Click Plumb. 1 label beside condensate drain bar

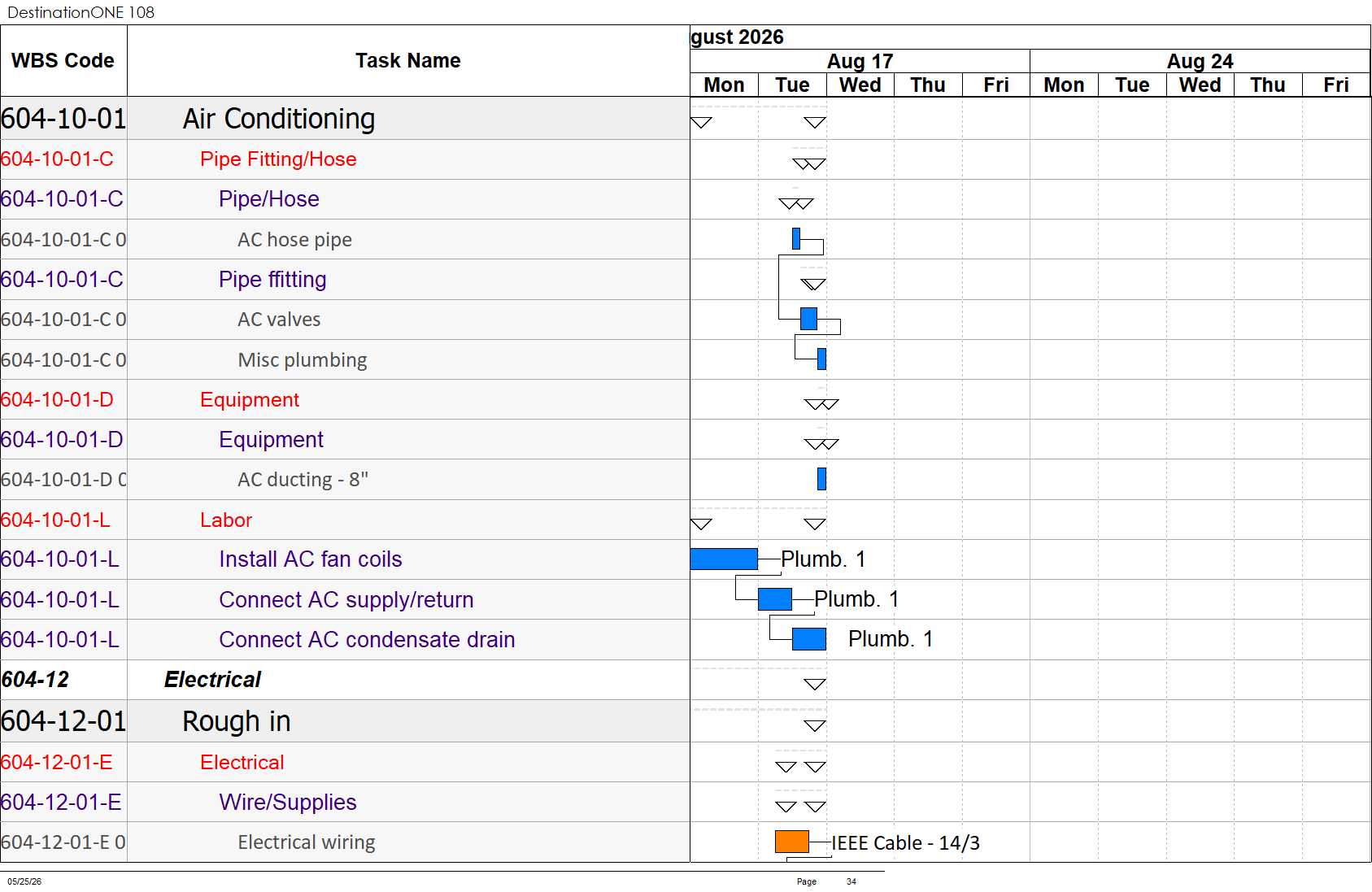[891, 639]
